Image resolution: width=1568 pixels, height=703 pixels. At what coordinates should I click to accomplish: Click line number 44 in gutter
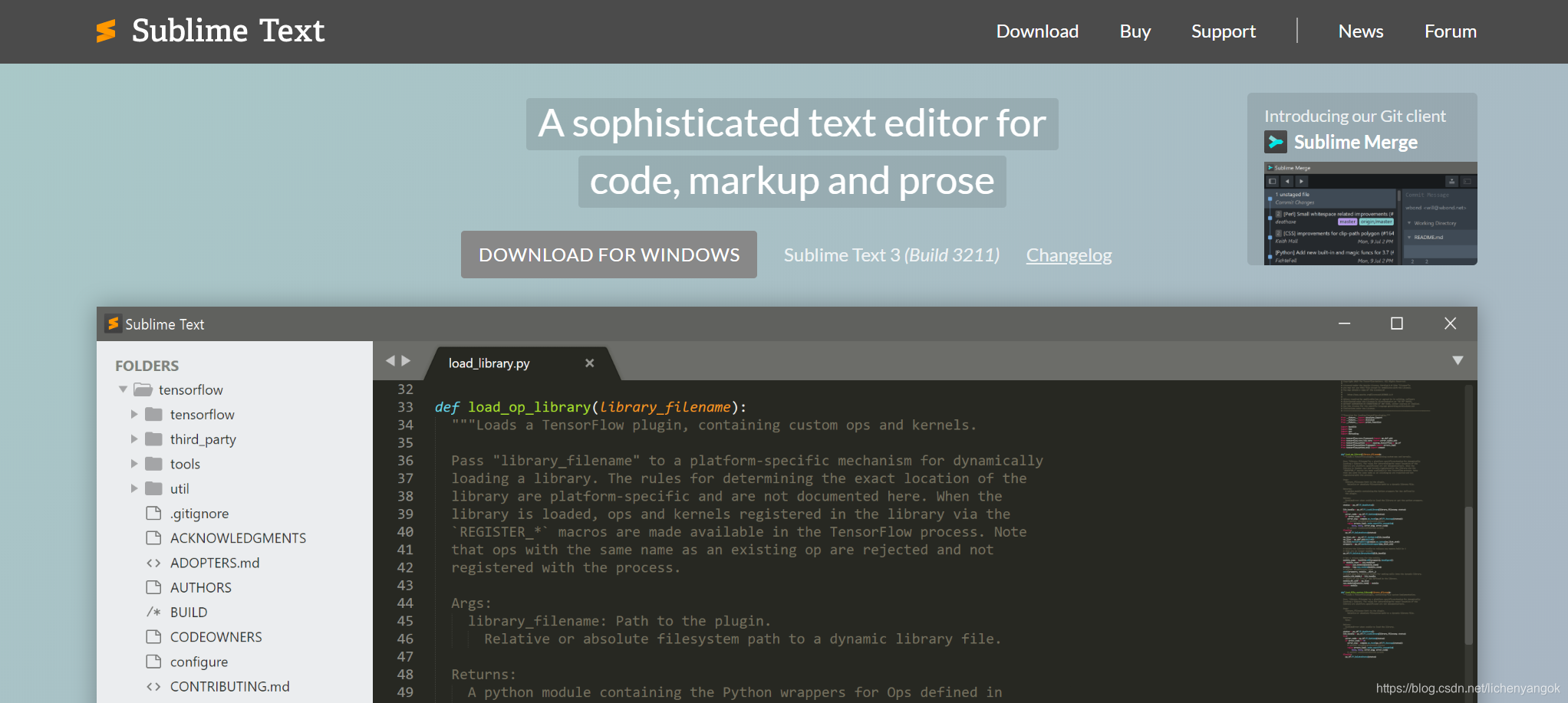tap(405, 603)
